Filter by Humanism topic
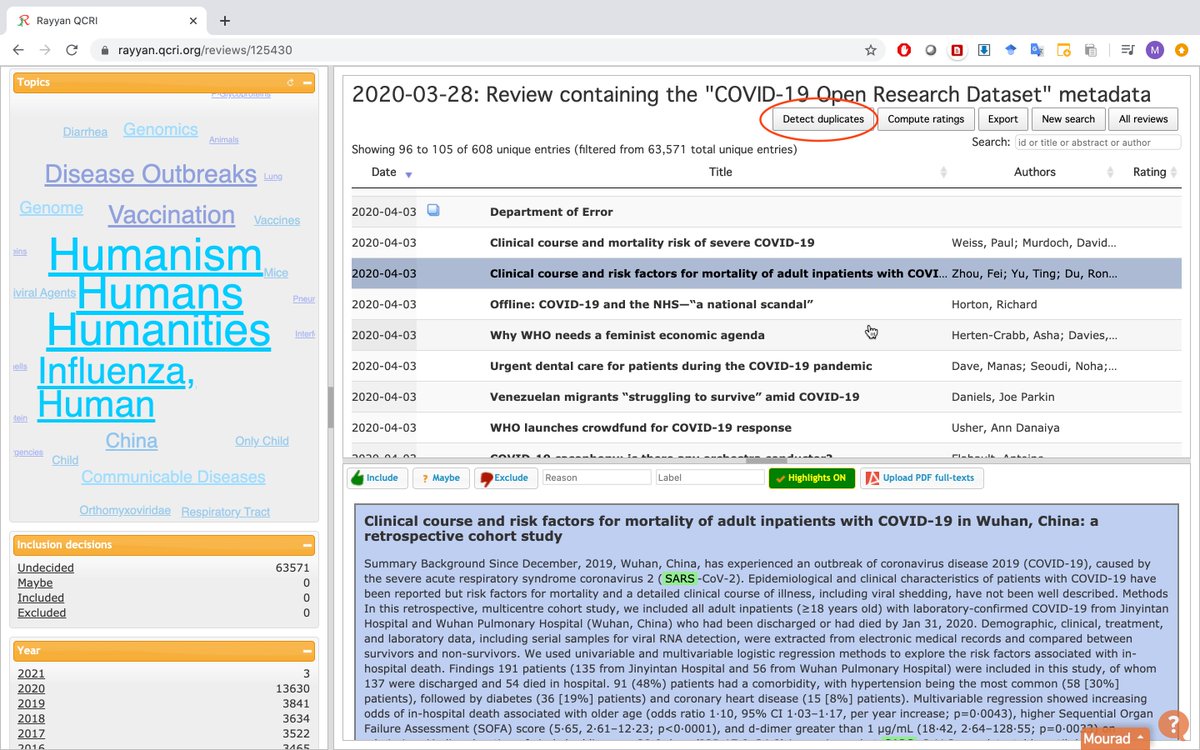The width and height of the screenshot is (1200, 750). coord(155,255)
